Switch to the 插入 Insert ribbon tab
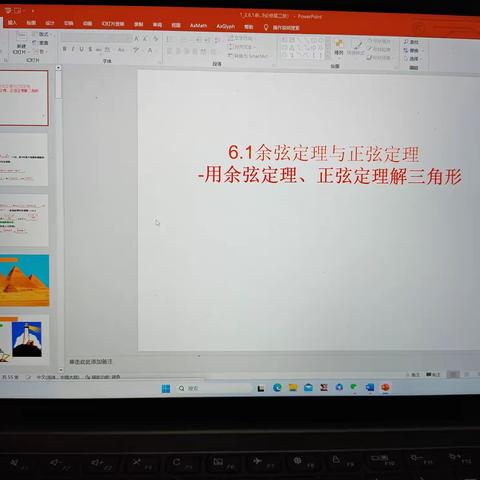480x480 pixels. click(x=12, y=22)
